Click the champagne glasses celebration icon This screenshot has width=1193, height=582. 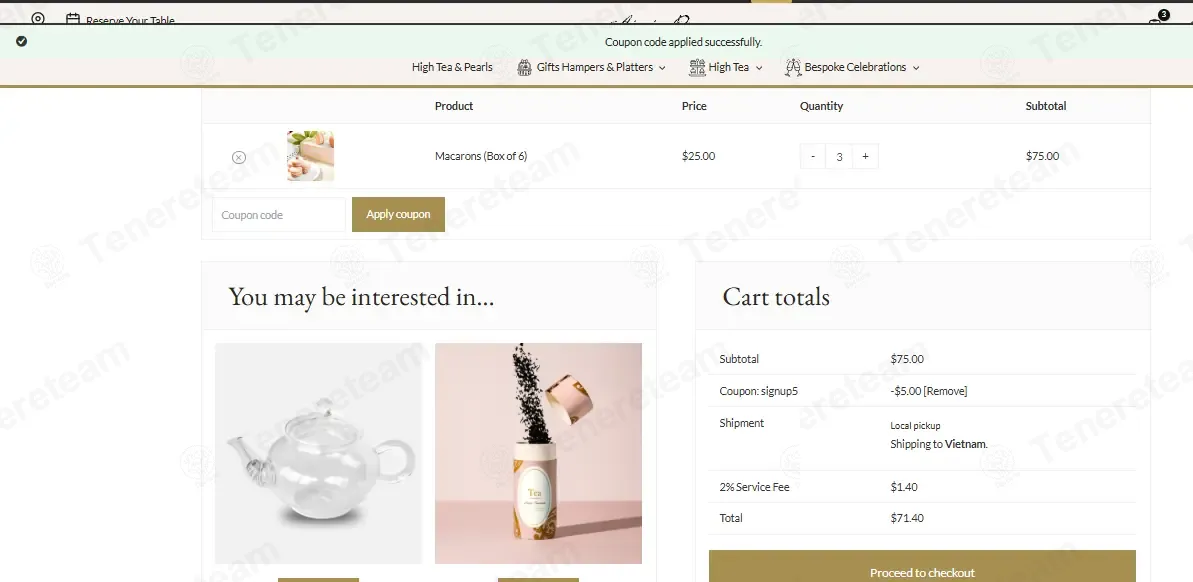point(794,67)
